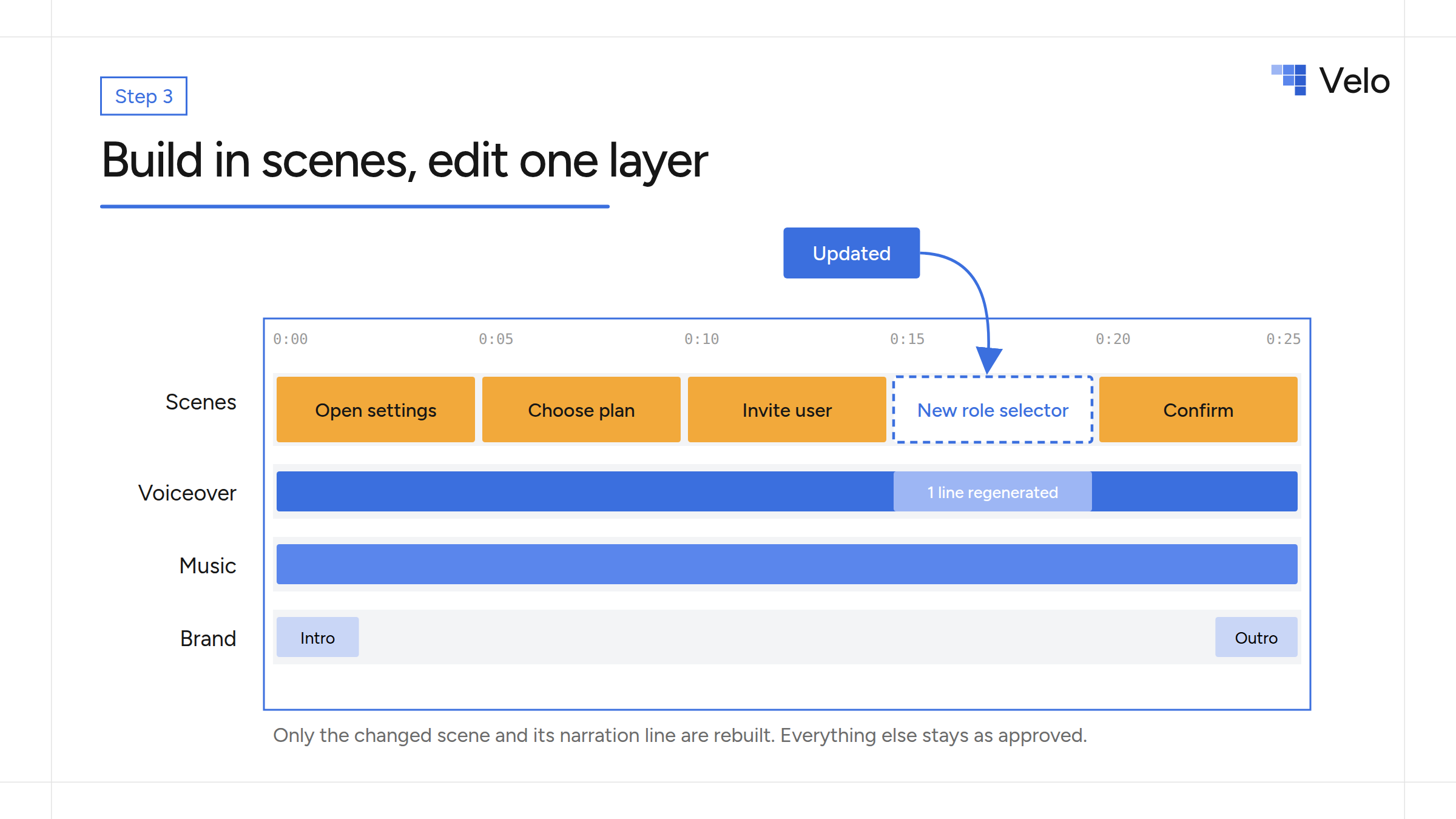This screenshot has width=1456, height=819.
Task: Select the Confirm scene block
Action: pyautogui.click(x=1198, y=409)
